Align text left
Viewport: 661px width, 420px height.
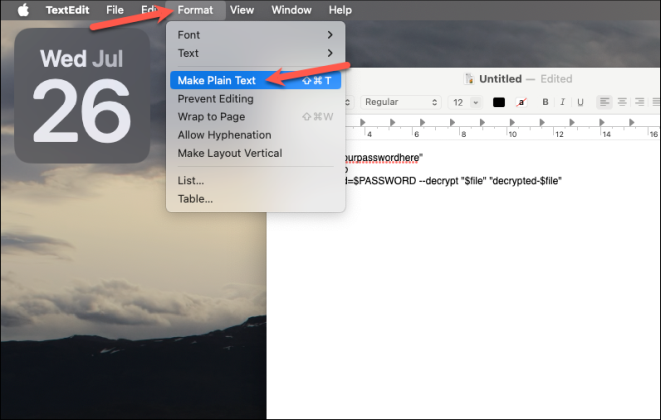click(x=605, y=102)
